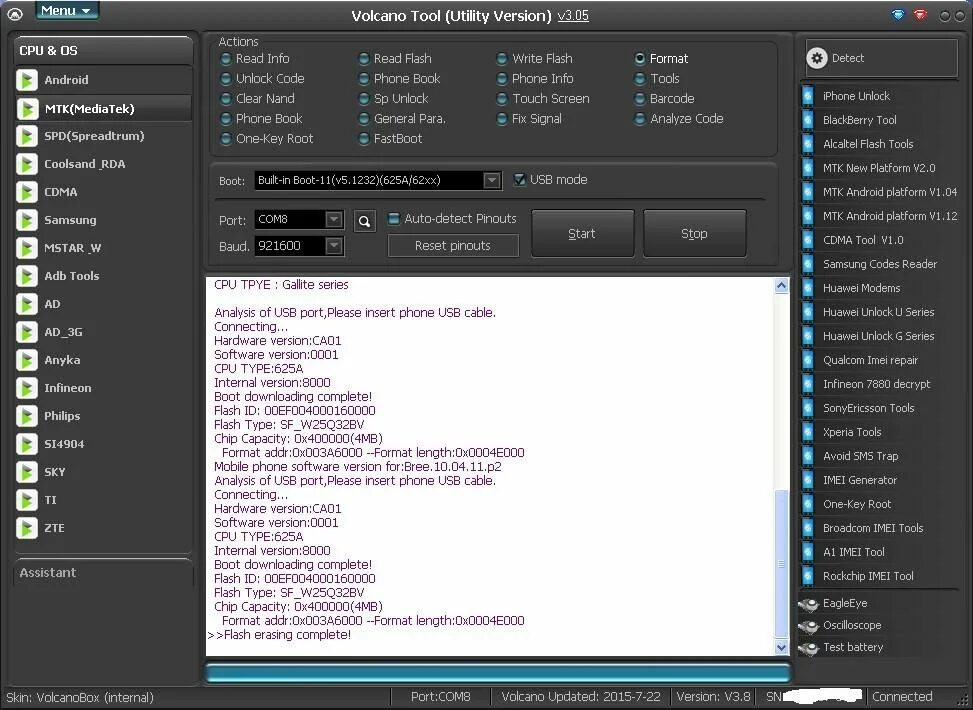Open Huawei Unlock U Series tool
This screenshot has width=973, height=710.
pyautogui.click(x=879, y=312)
